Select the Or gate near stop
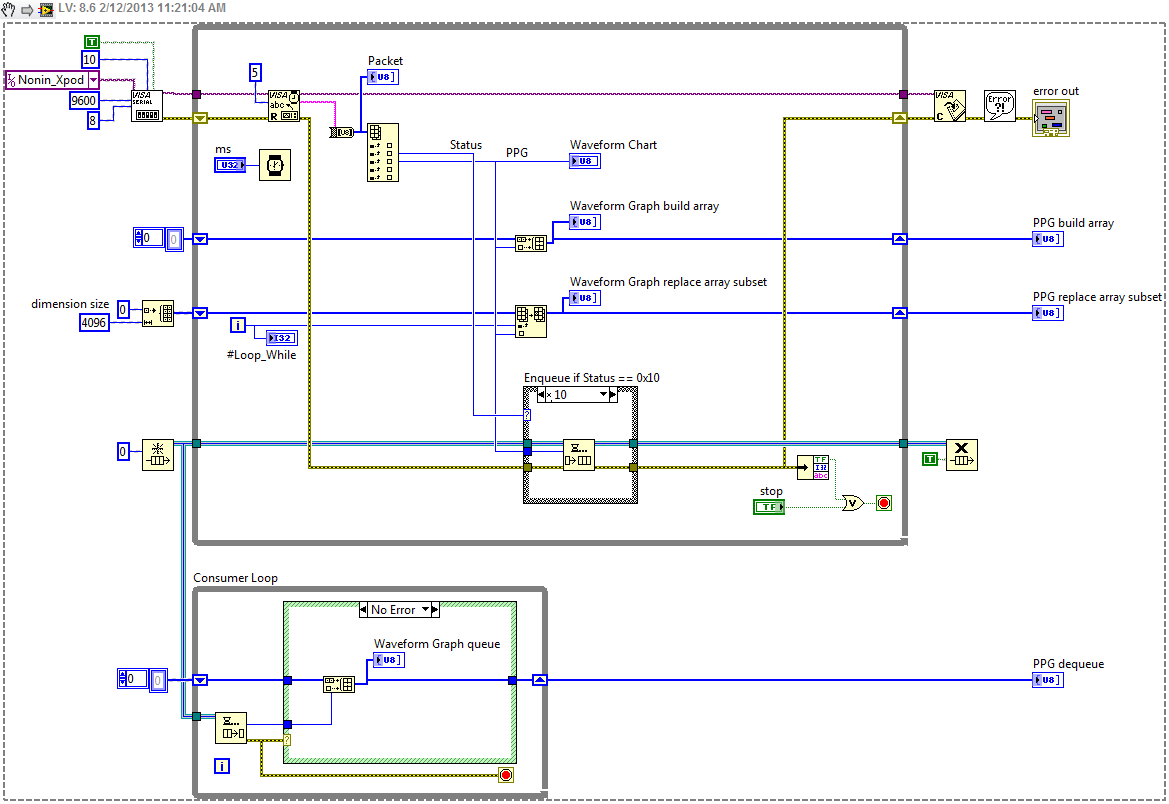 click(x=852, y=503)
